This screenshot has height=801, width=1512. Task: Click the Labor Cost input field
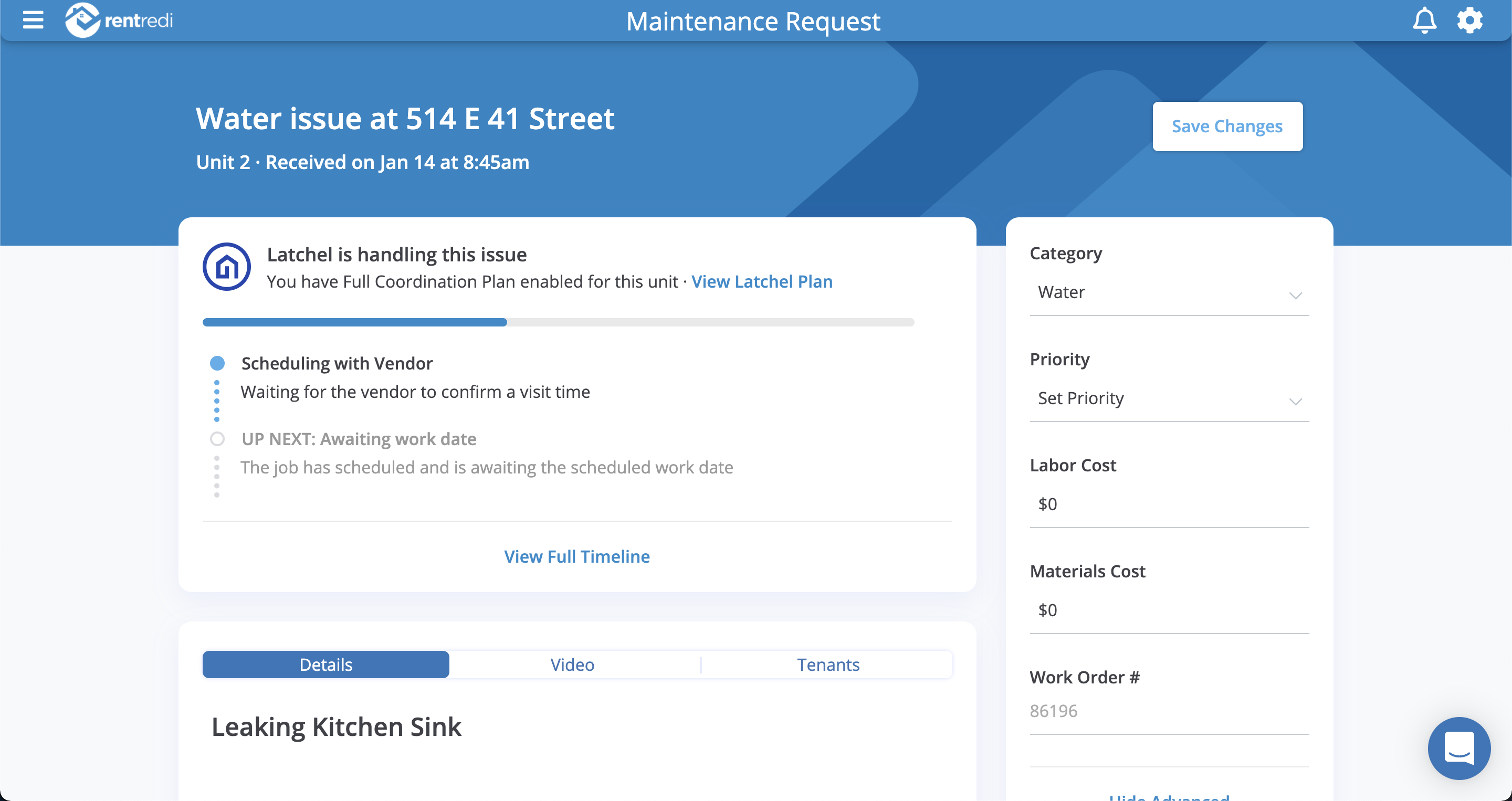[x=1169, y=504]
